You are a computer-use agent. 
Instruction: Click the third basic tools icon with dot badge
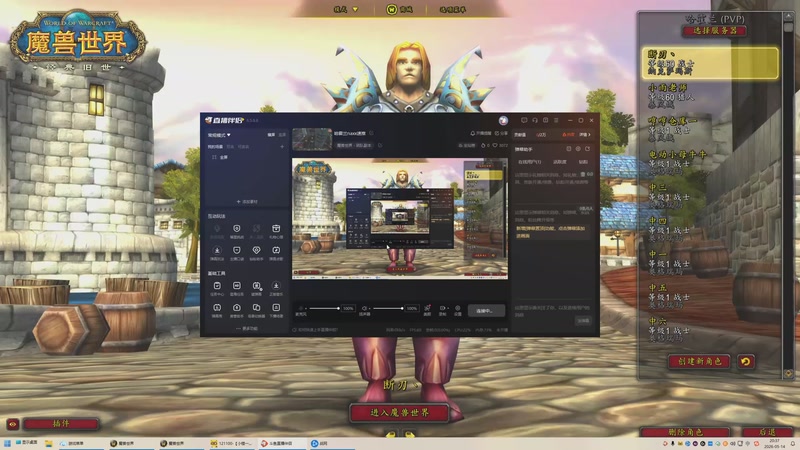click(256, 286)
